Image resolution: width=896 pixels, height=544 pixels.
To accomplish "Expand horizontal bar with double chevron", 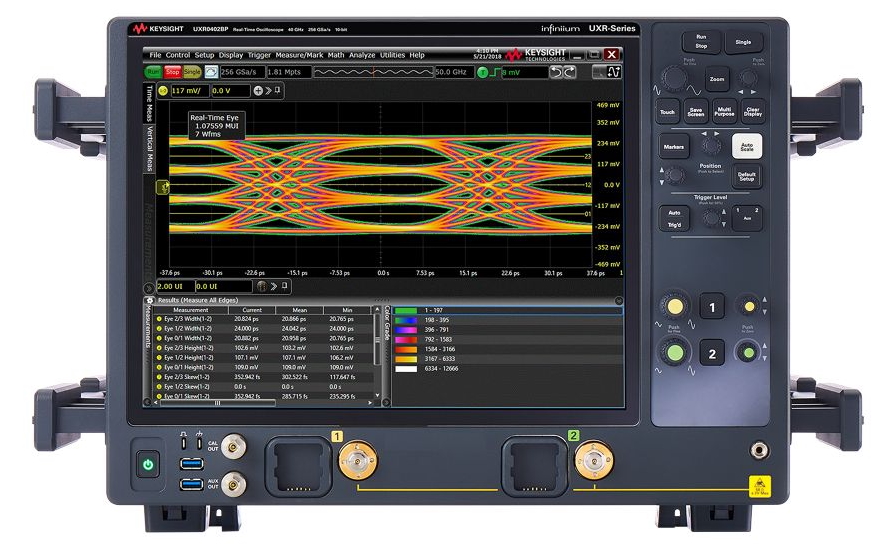I will click(x=274, y=286).
